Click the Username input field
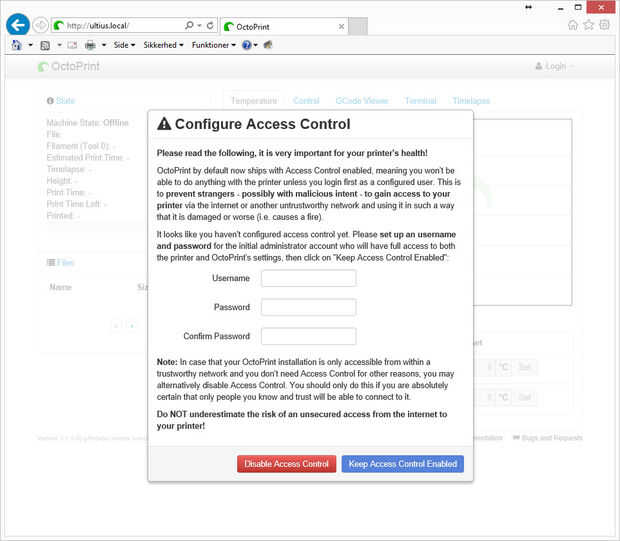620x541 pixels. click(x=308, y=278)
